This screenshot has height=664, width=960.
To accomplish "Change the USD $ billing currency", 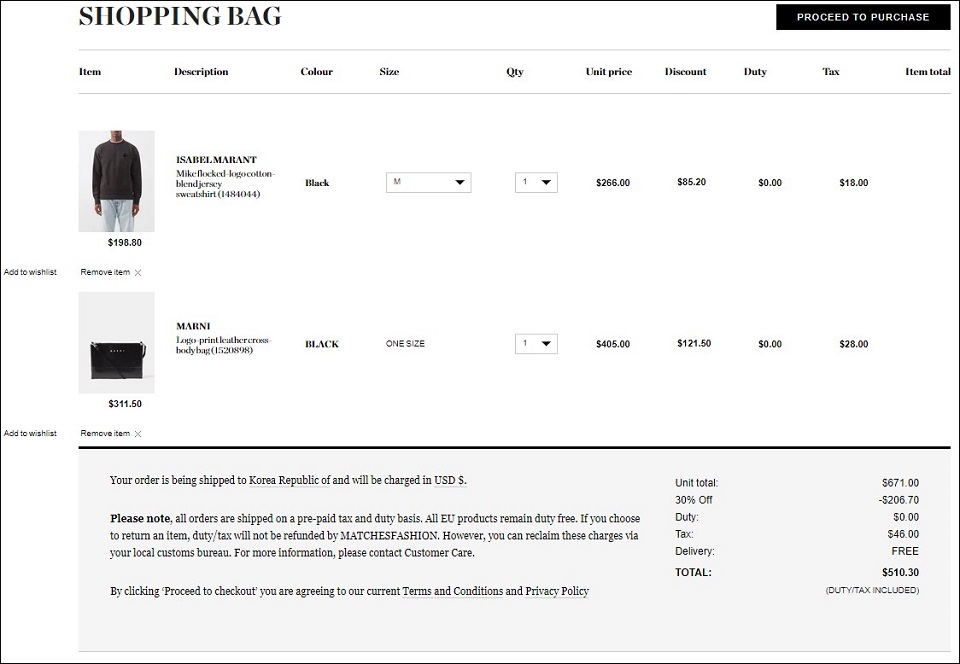I will pyautogui.click(x=450, y=480).
